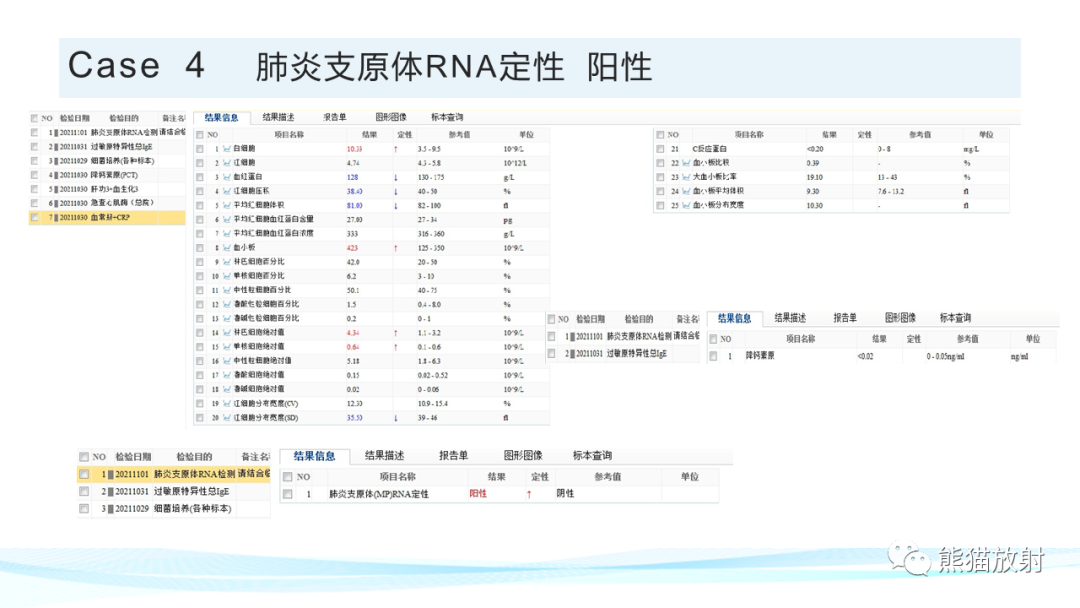View the trend chart for 血小板平均体积

[x=686, y=191]
